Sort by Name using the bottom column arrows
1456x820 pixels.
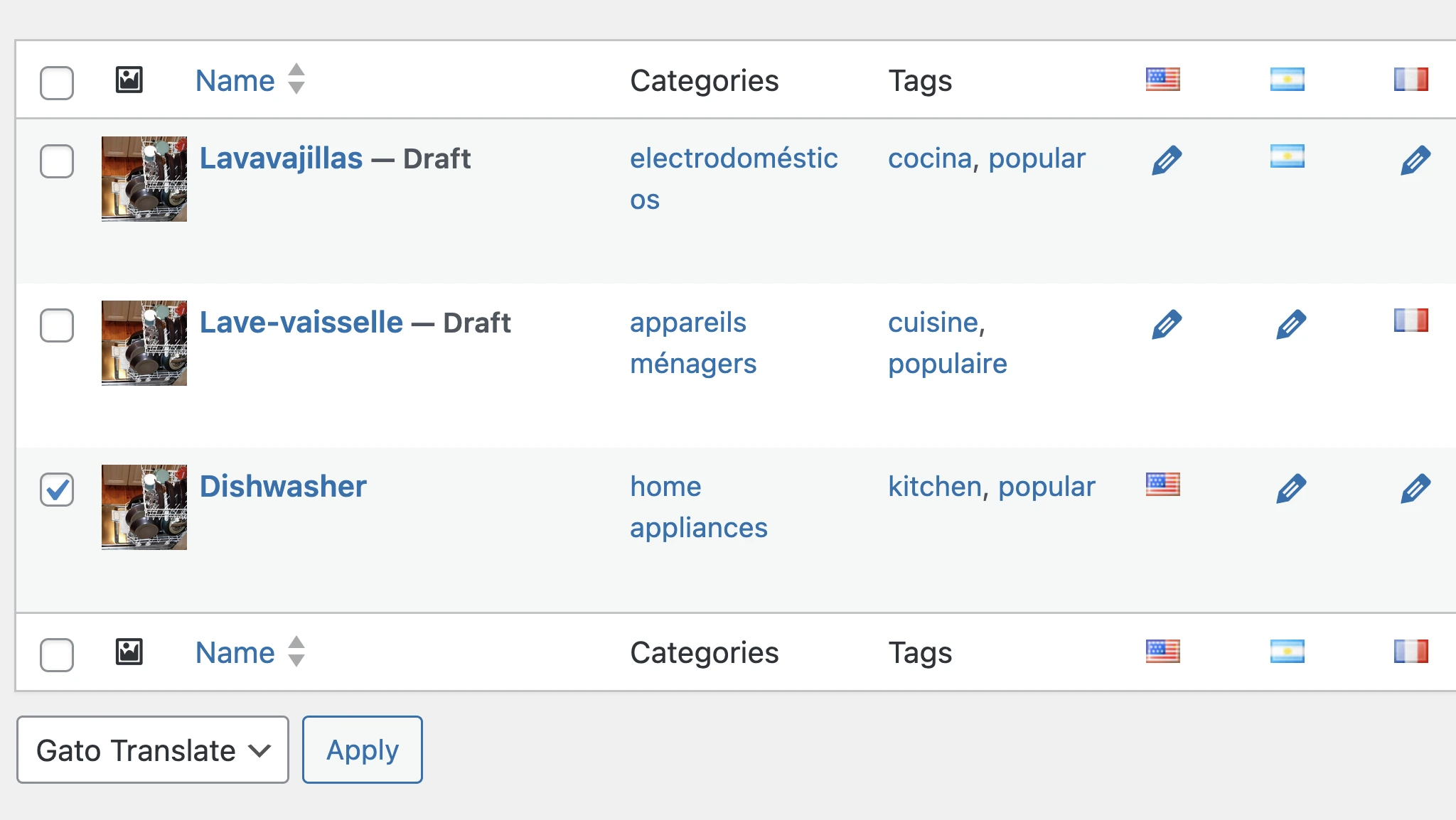coord(296,652)
